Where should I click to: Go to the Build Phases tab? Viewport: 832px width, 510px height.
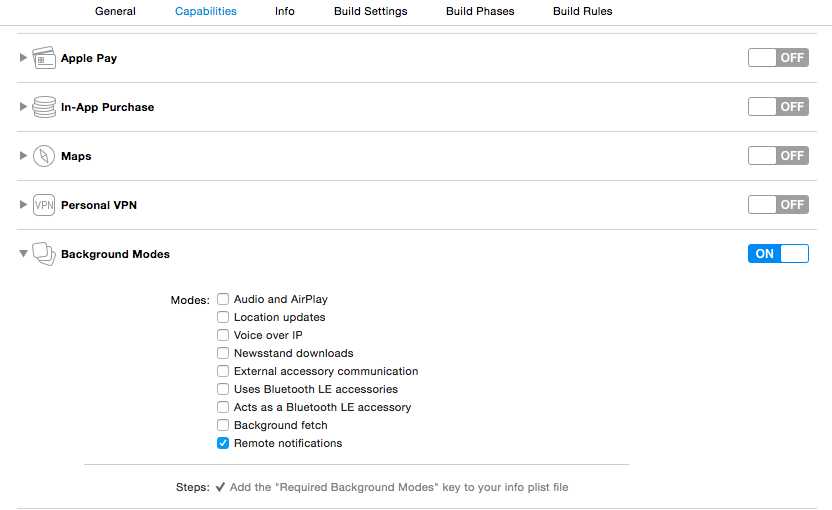coord(480,11)
